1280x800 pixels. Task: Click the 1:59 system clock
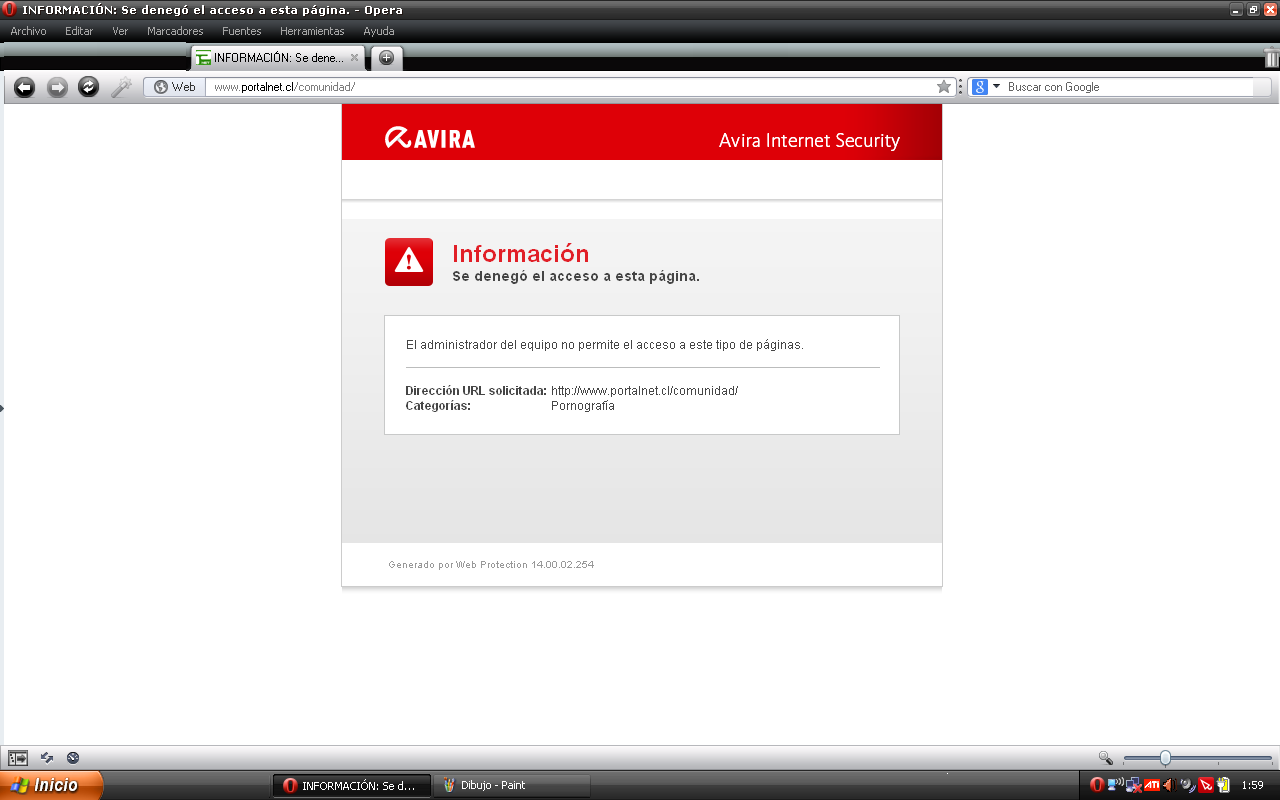(1252, 785)
